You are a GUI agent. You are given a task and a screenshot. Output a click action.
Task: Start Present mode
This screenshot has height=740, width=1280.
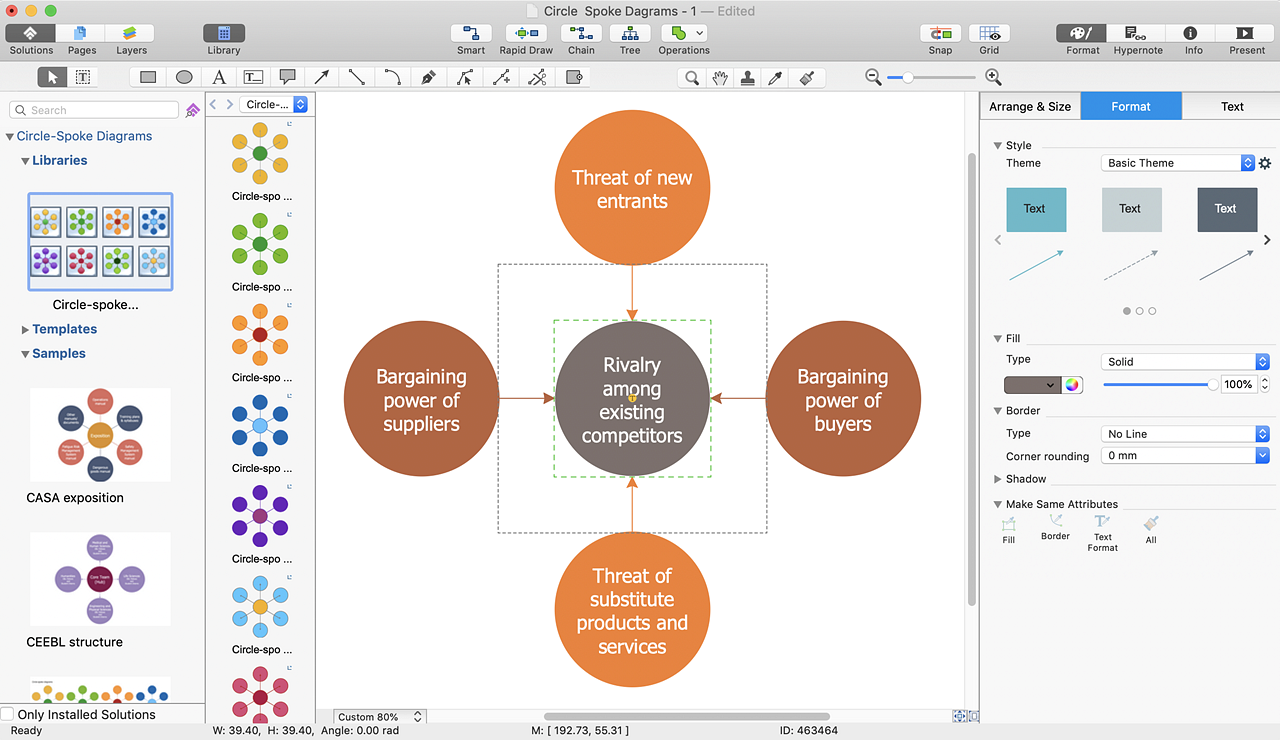point(1246,33)
